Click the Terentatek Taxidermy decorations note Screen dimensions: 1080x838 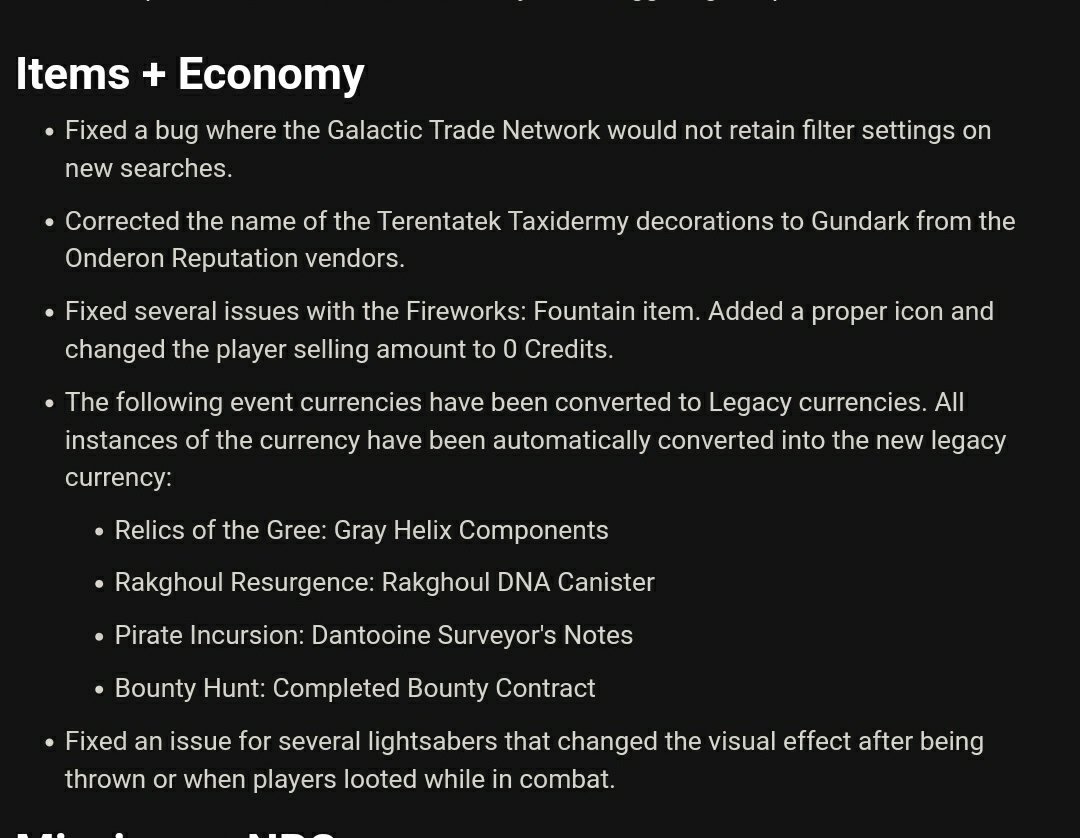(539, 240)
